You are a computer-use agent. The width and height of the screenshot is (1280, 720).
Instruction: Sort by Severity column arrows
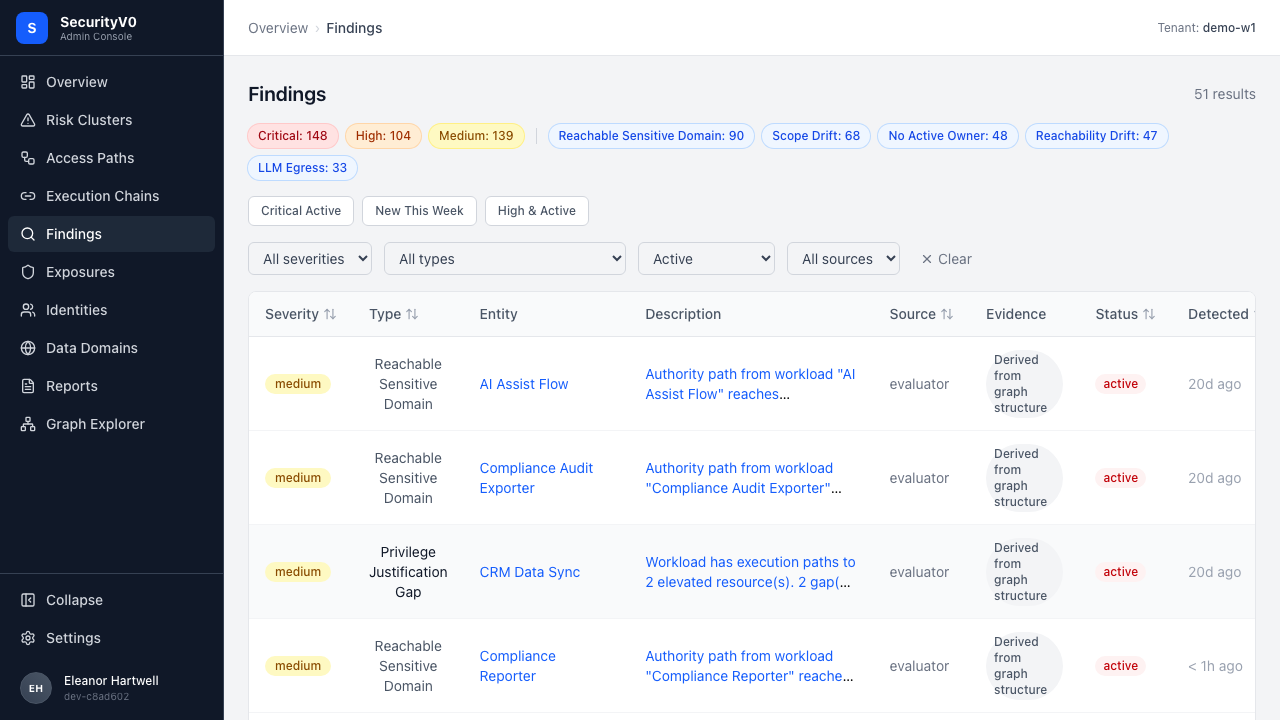pos(330,314)
